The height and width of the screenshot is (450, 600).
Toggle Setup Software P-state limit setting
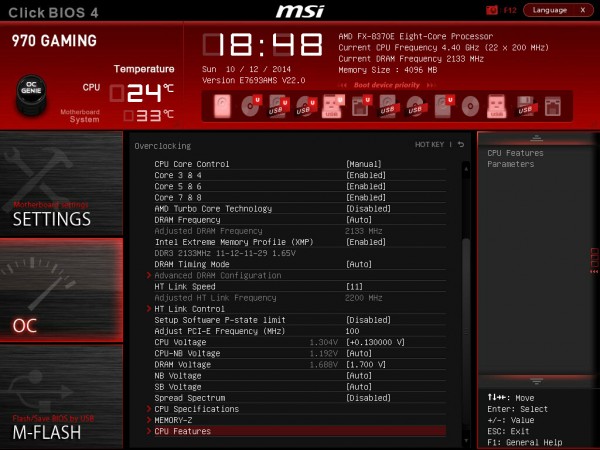[x=368, y=320]
